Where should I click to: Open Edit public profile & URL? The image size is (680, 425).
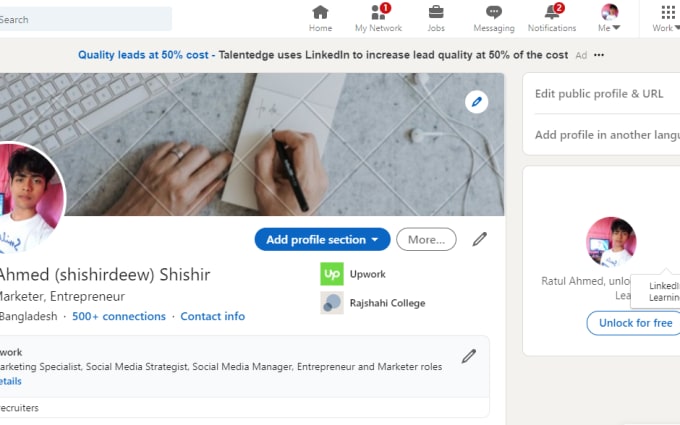click(599, 93)
